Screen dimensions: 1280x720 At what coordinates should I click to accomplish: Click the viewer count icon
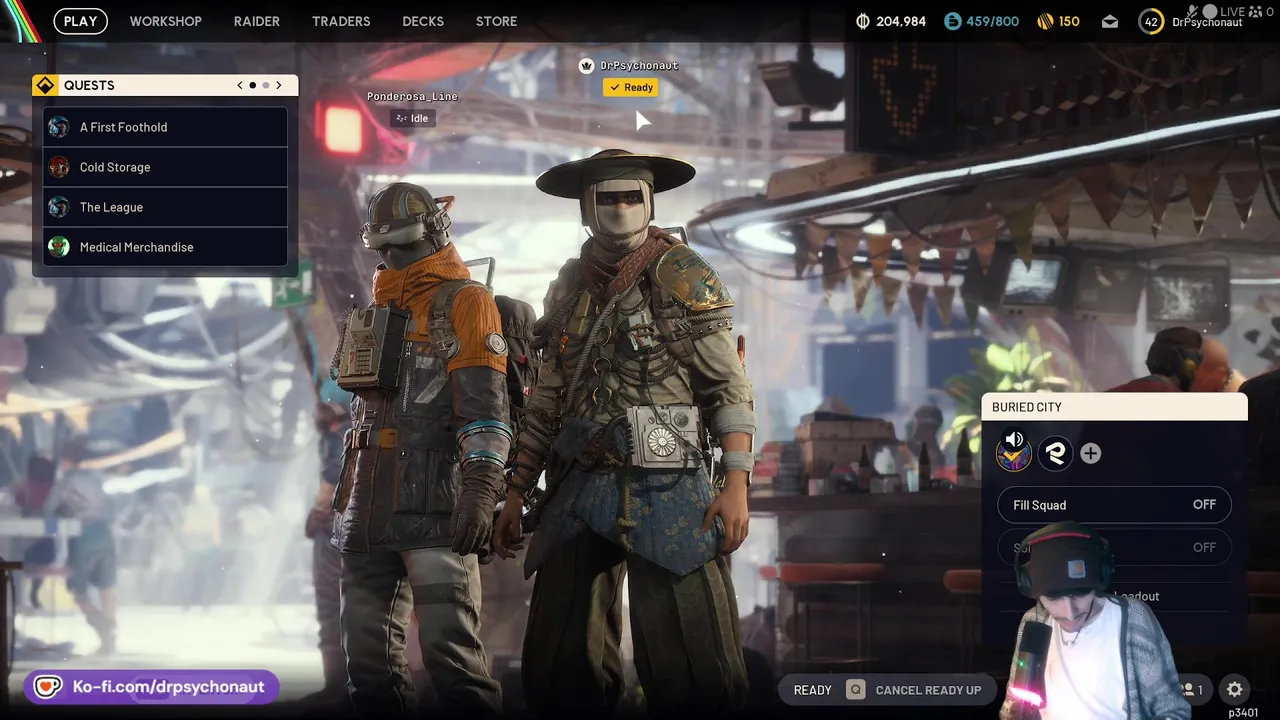pyautogui.click(x=1255, y=12)
